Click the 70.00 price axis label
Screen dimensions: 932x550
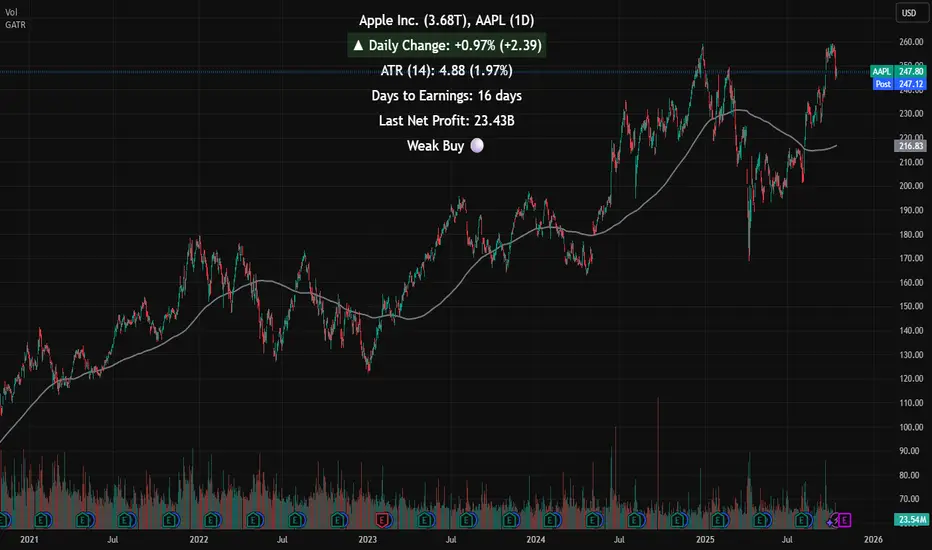coord(911,499)
